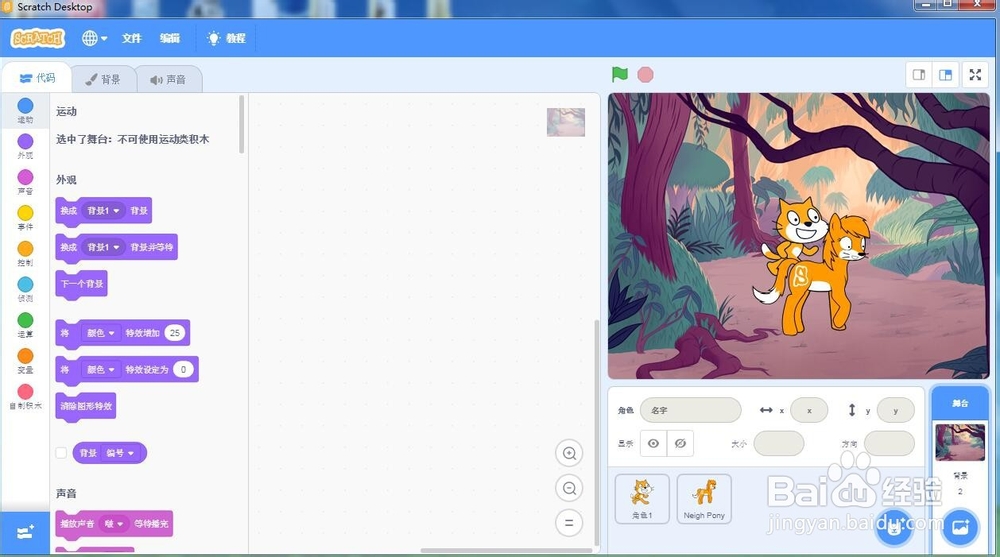The height and width of the screenshot is (557, 1000).
Task: Select the 变量 orange category
Action: point(26,360)
